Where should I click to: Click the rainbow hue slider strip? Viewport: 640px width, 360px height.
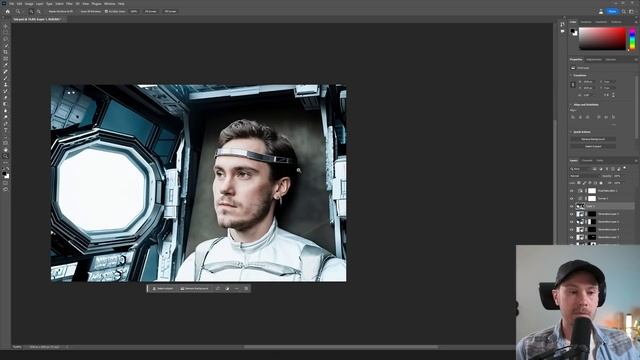[632, 38]
